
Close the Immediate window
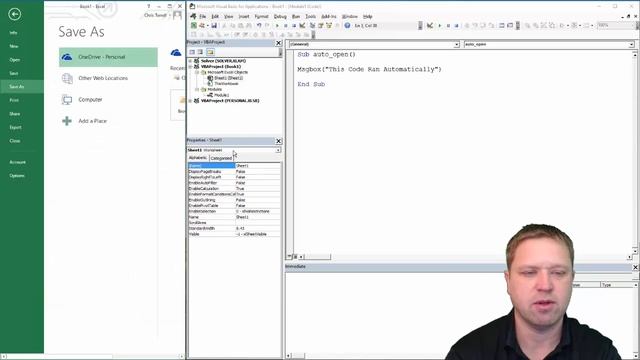pyautogui.click(x=635, y=267)
